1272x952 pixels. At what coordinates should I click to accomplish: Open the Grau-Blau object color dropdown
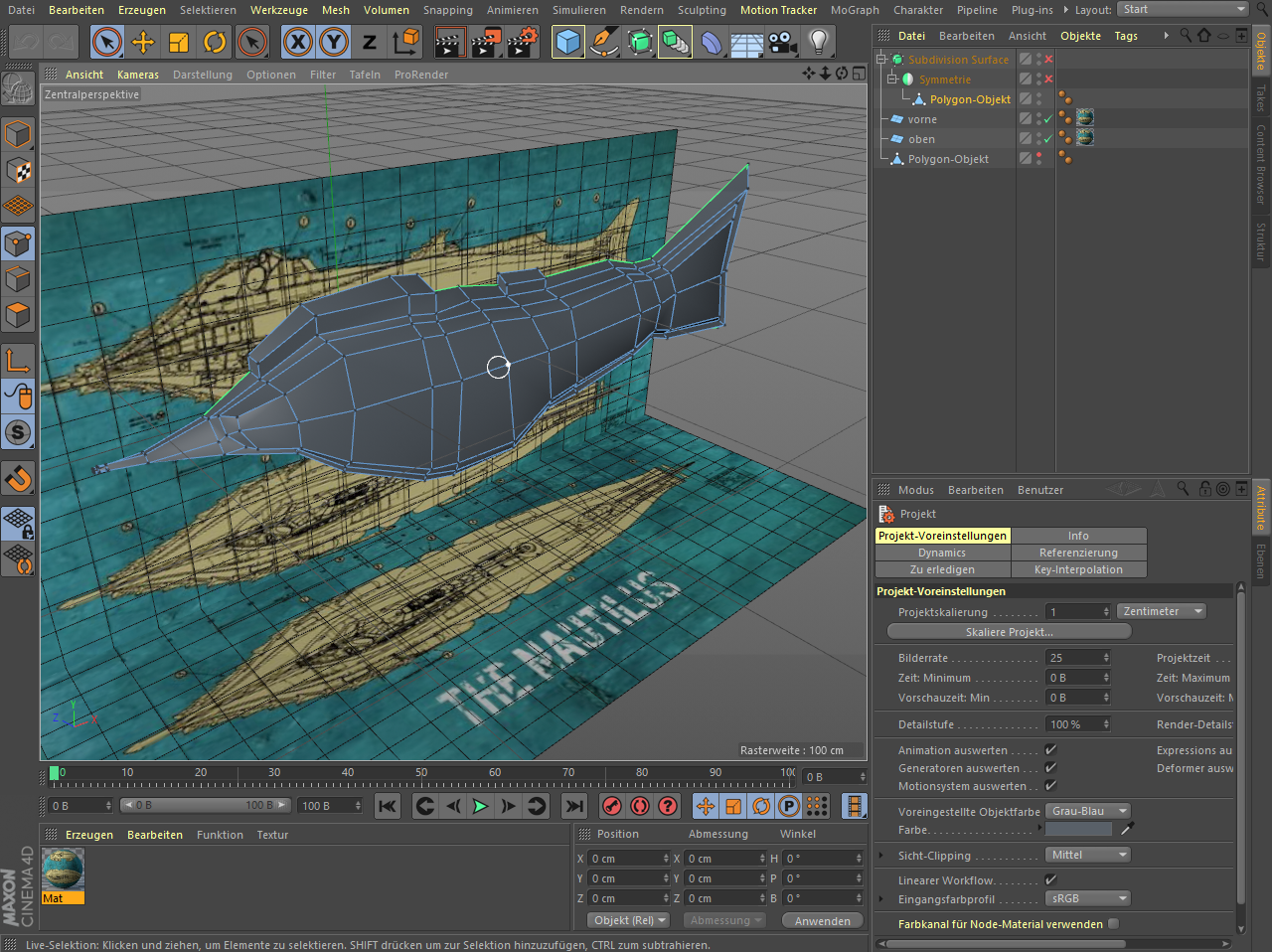coord(1088,812)
